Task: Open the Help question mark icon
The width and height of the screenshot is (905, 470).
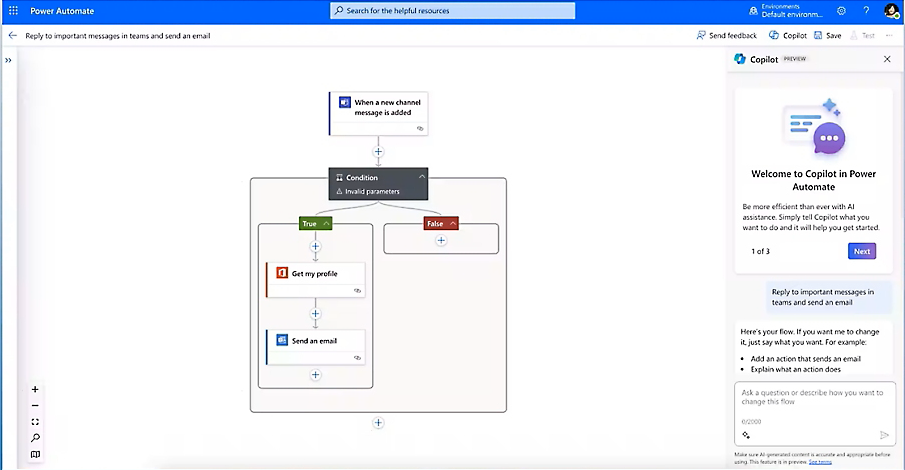Action: pyautogui.click(x=865, y=10)
